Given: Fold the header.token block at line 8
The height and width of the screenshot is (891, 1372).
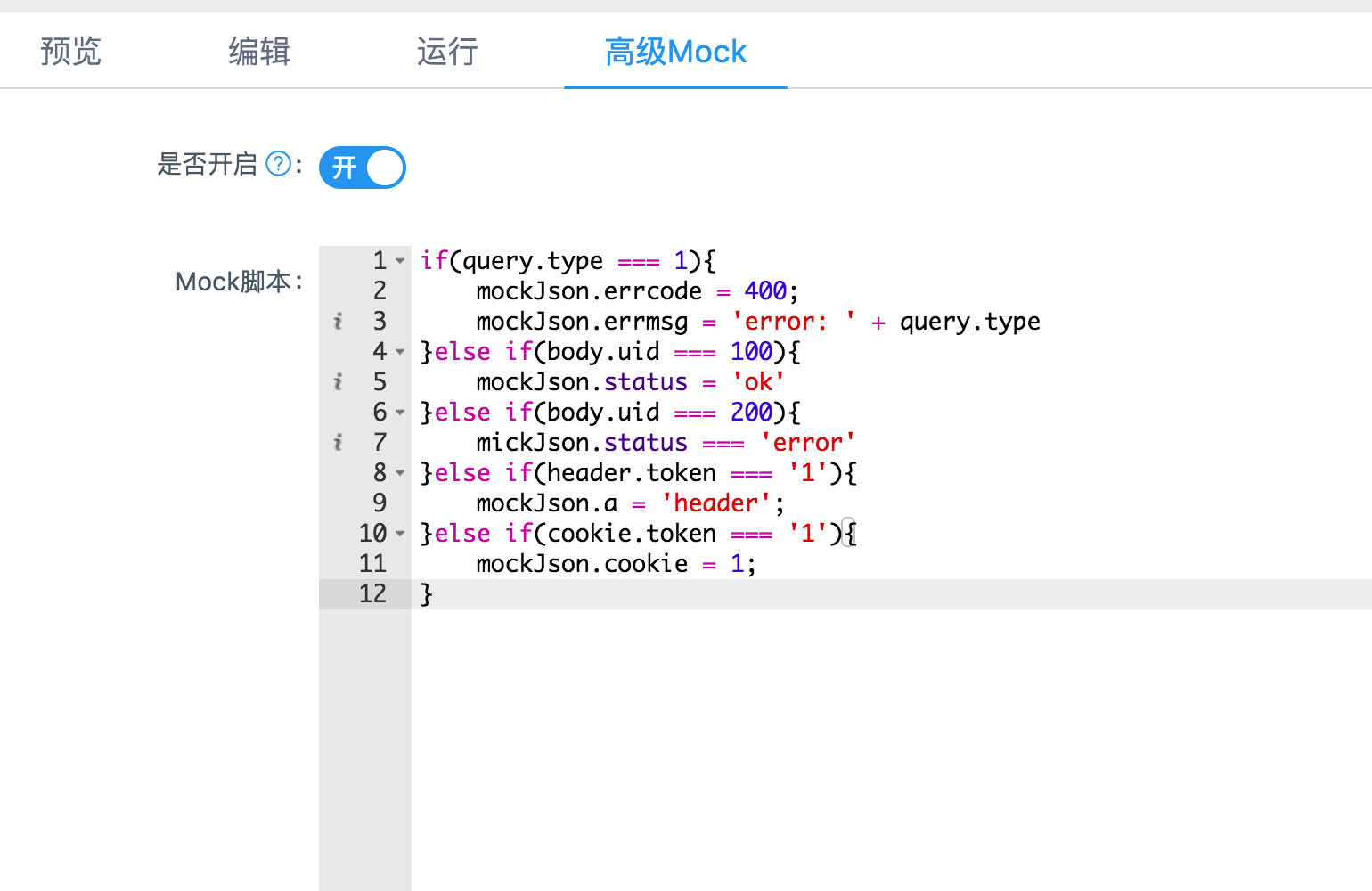Looking at the screenshot, I should tap(400, 473).
